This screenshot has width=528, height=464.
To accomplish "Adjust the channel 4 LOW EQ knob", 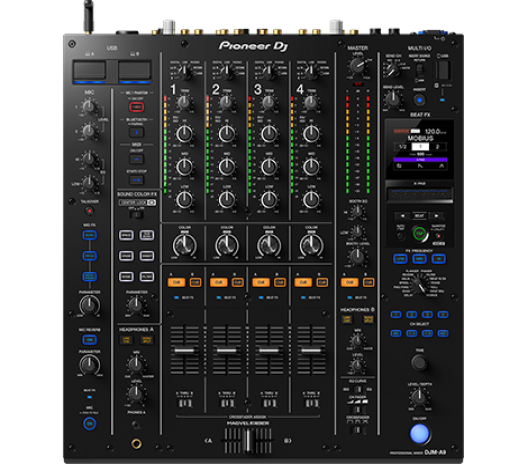I will coord(311,200).
